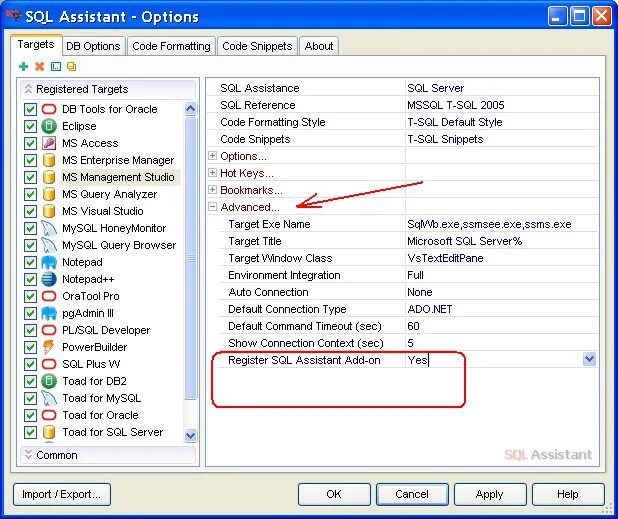Click the PowerBuilder lightning icon

pyautogui.click(x=49, y=347)
